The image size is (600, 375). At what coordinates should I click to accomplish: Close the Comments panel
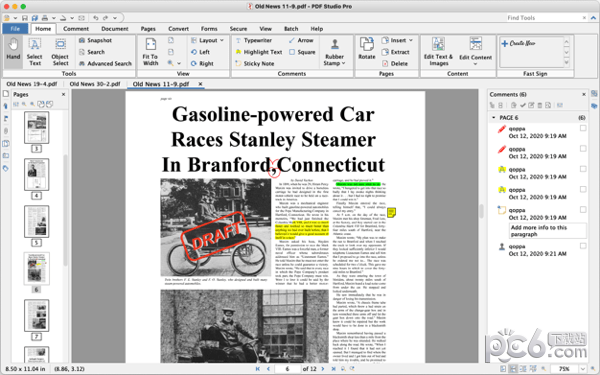coord(584,95)
